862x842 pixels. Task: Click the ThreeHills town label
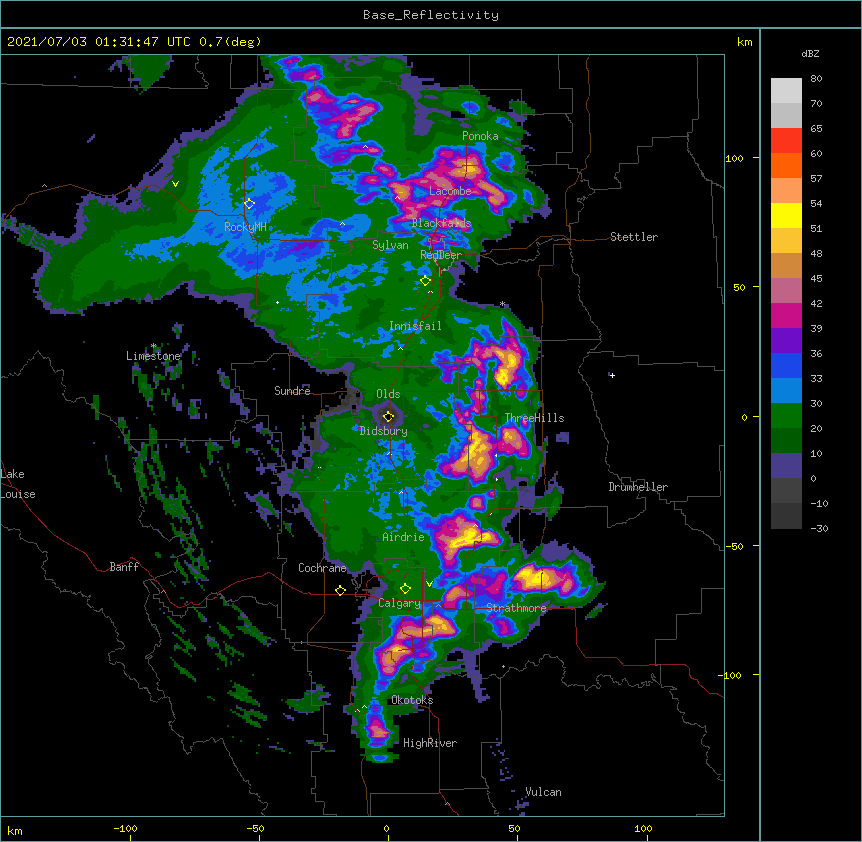(x=534, y=418)
